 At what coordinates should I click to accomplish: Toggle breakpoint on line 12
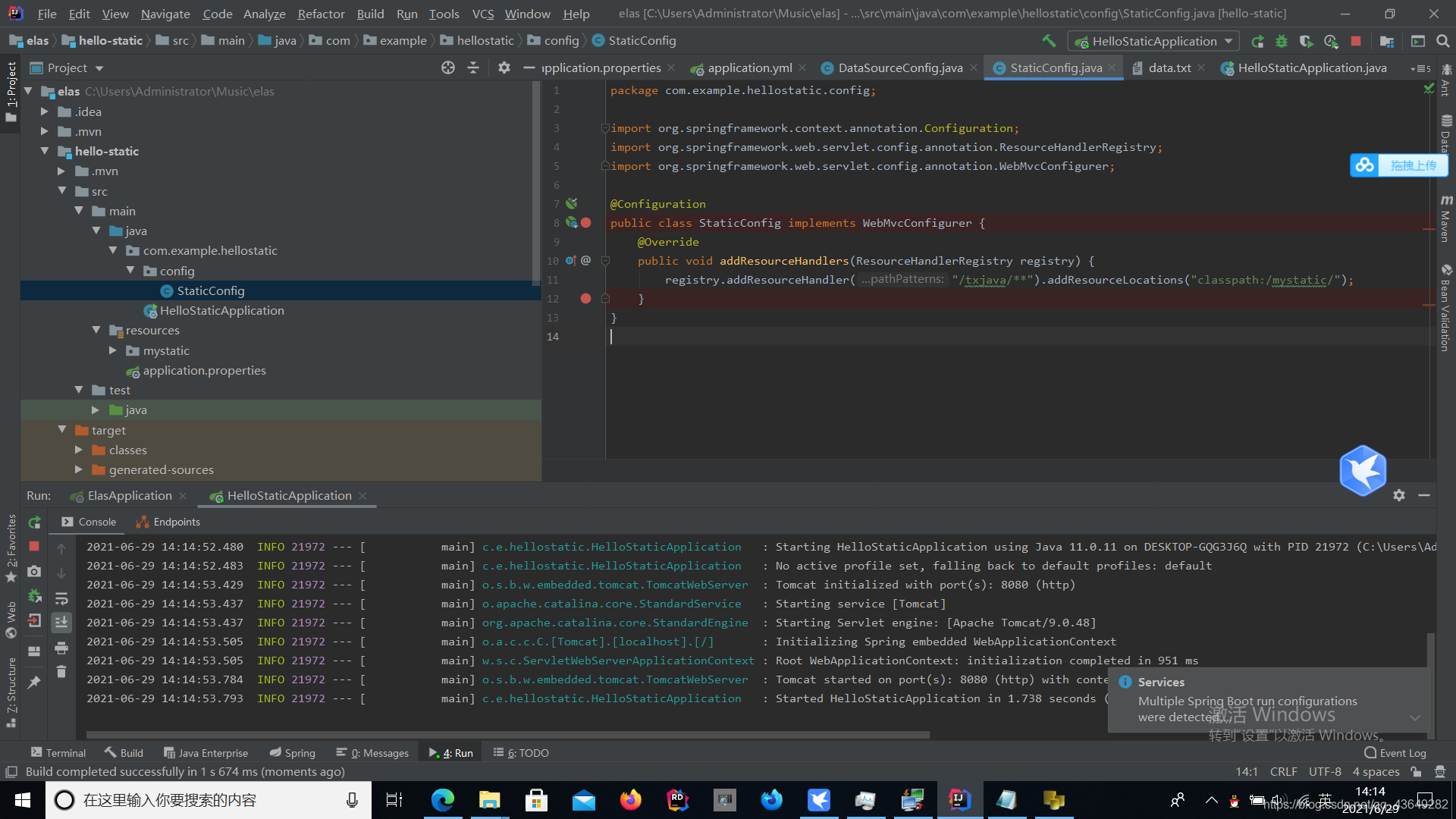click(x=585, y=298)
